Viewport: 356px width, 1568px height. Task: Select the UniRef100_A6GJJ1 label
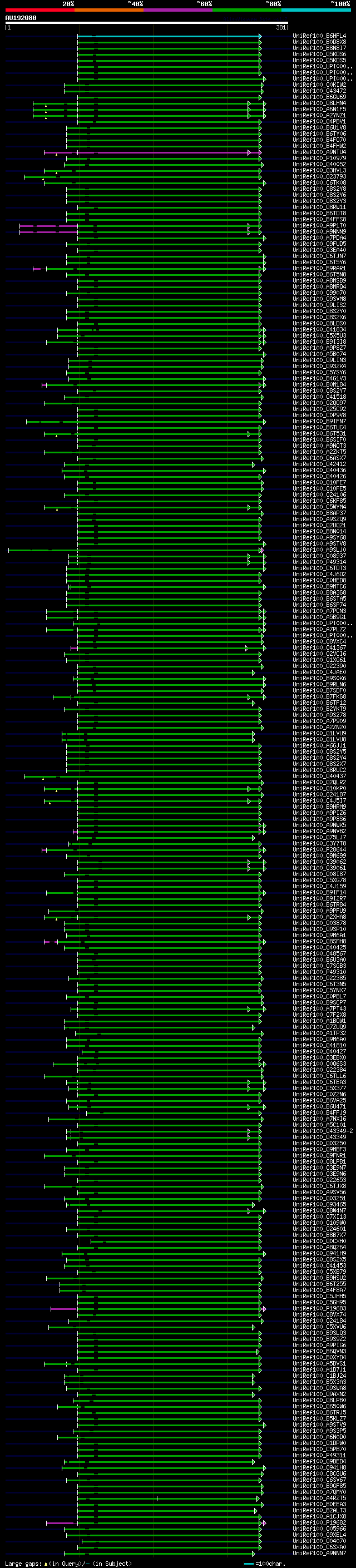point(319,746)
